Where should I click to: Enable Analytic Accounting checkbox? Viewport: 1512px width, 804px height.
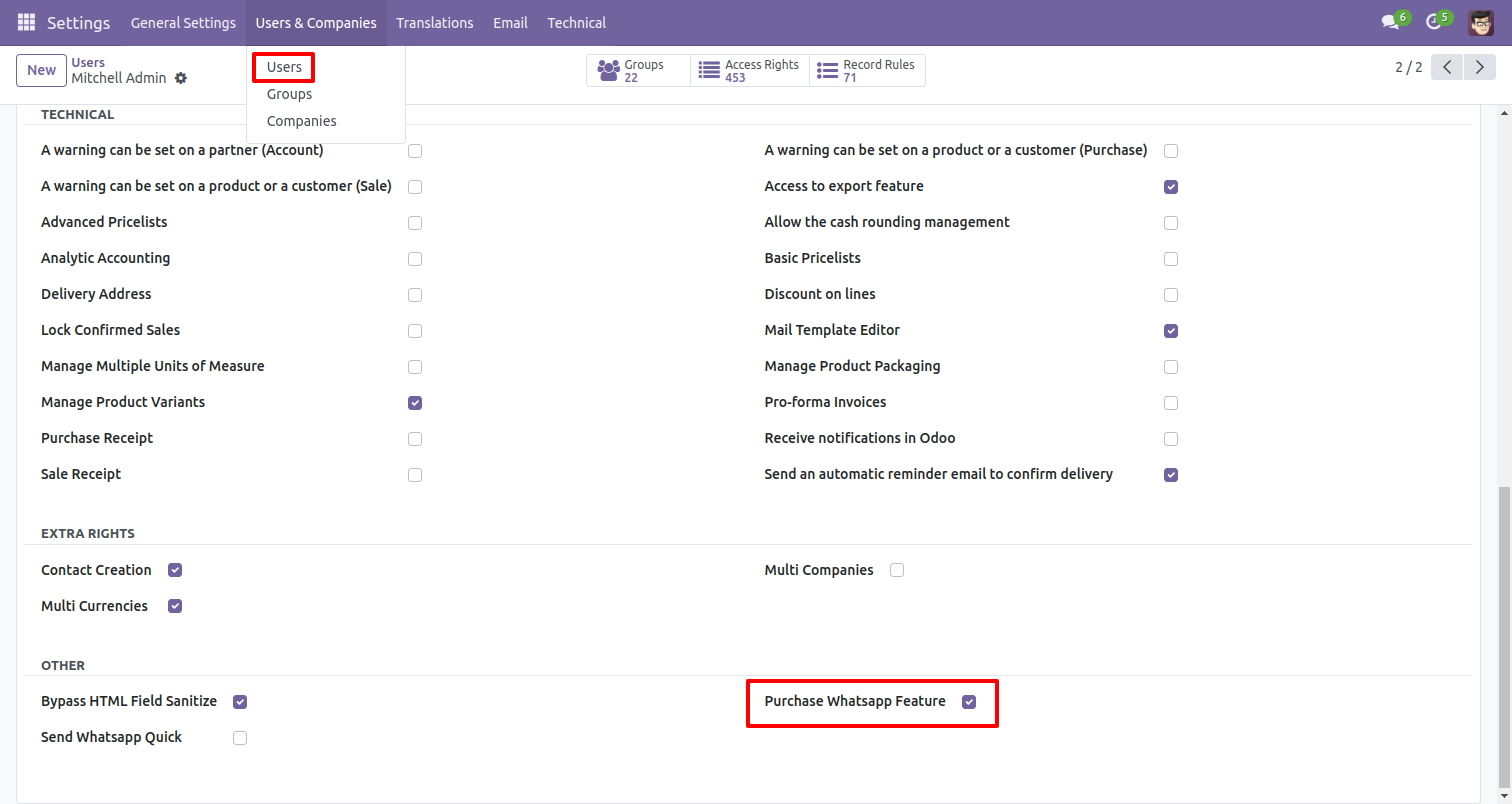click(x=415, y=259)
